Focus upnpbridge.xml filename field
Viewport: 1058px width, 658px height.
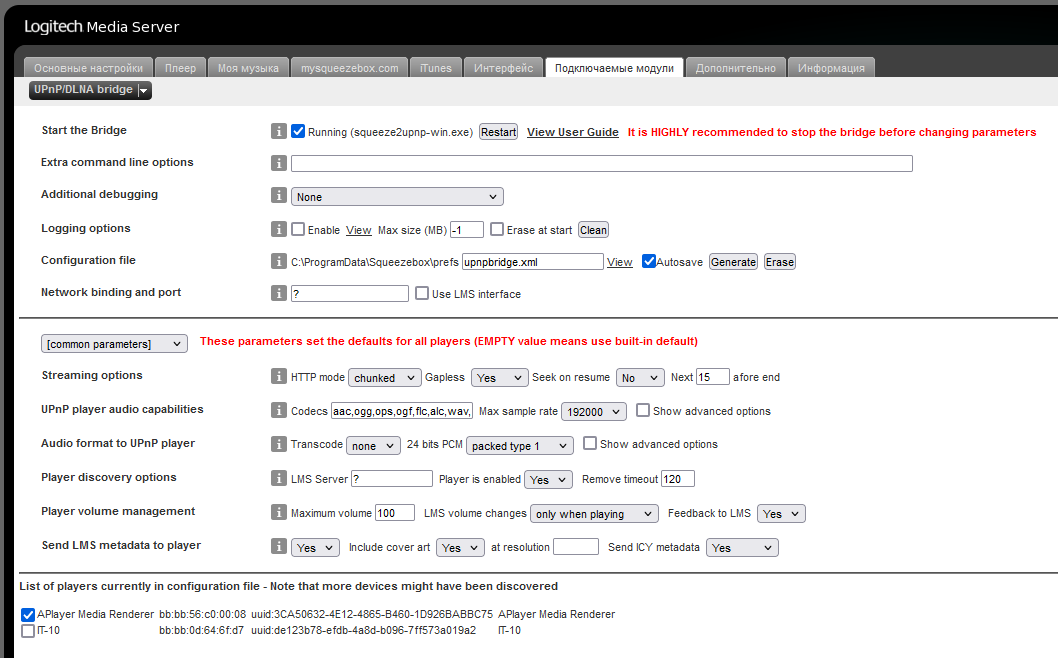(x=533, y=262)
